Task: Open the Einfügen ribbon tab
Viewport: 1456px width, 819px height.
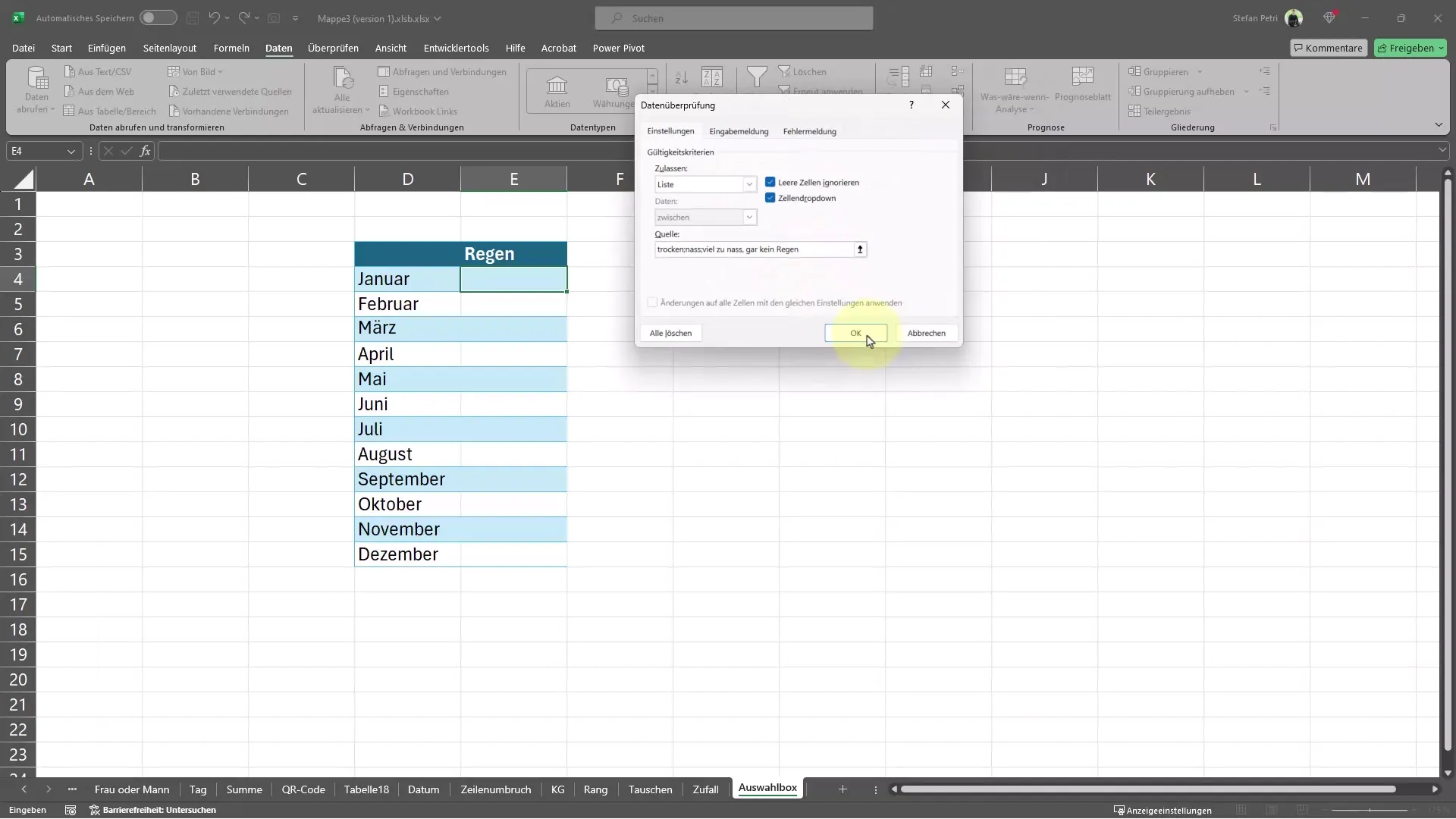Action: [x=107, y=48]
